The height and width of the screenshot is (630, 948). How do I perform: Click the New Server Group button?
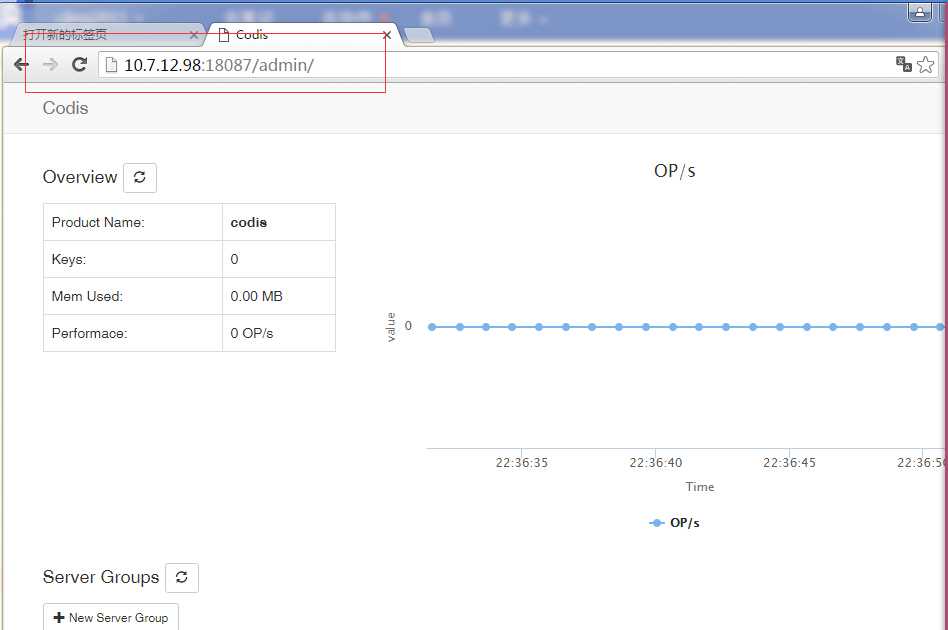(111, 617)
